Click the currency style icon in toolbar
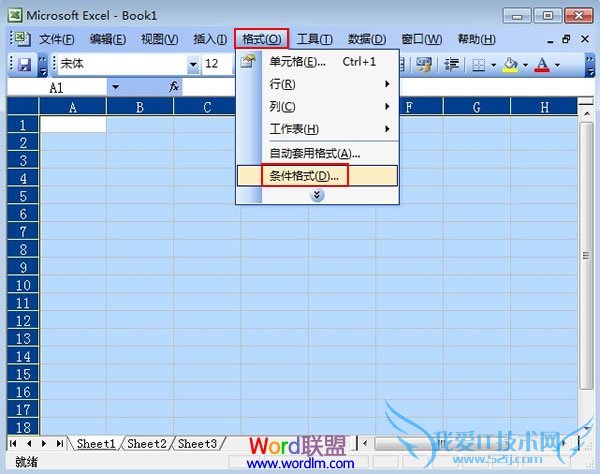This screenshot has height=474, width=600. [424, 64]
